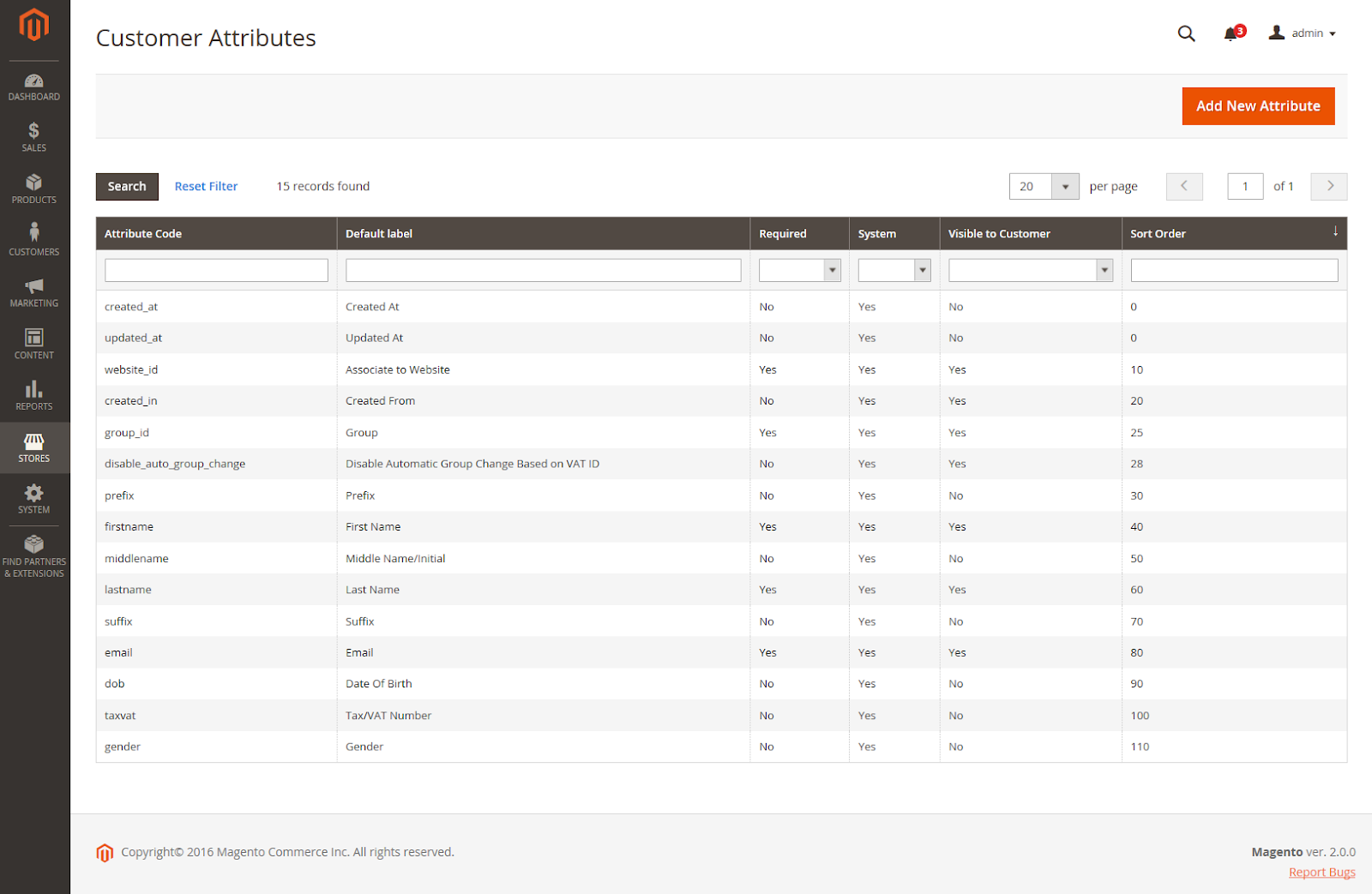The width and height of the screenshot is (1372, 894).
Task: Click the Reset Filter link
Action: tap(206, 186)
